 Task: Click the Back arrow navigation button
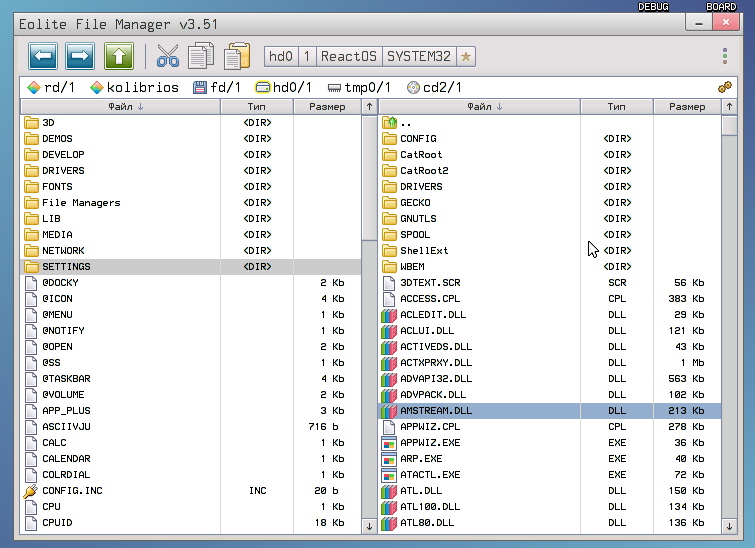coord(46,56)
